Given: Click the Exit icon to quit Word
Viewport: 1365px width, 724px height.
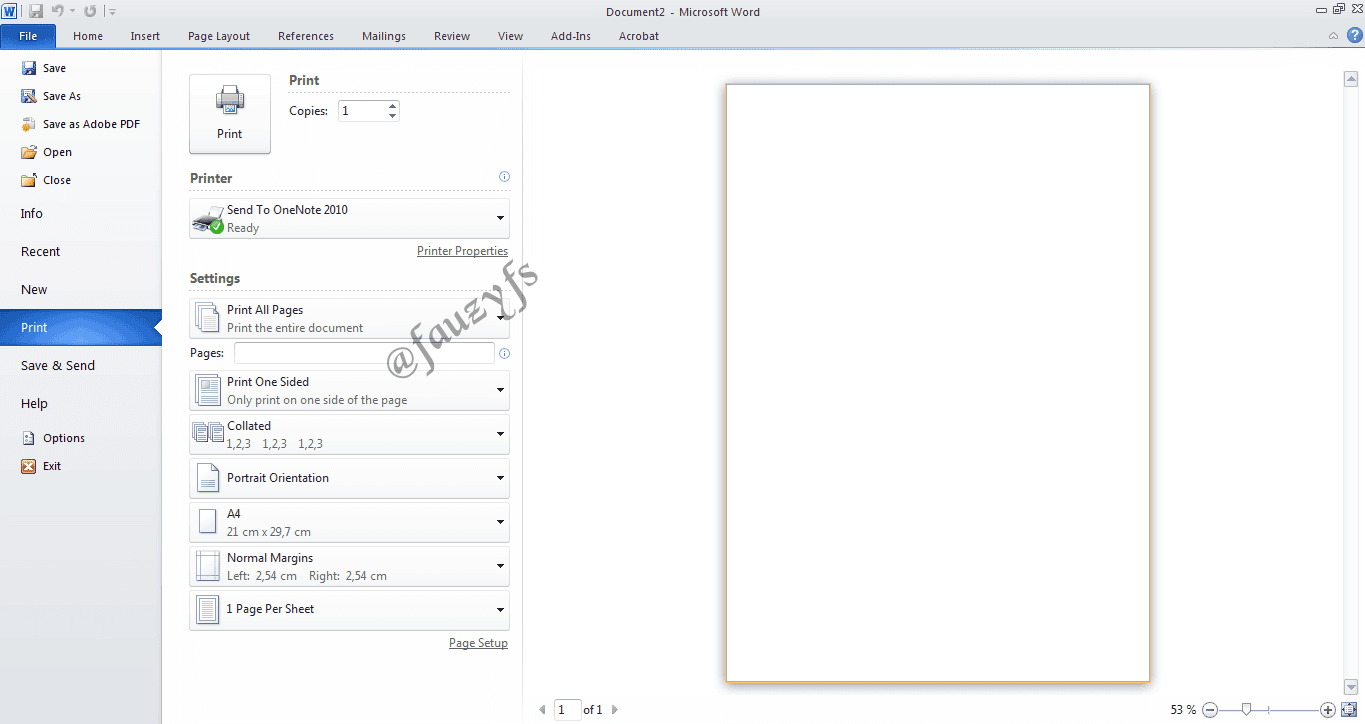Looking at the screenshot, I should (29, 465).
